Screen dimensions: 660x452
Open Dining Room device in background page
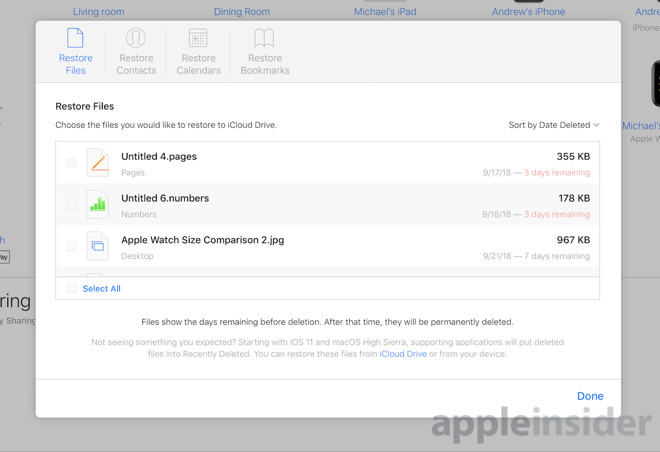[242, 12]
